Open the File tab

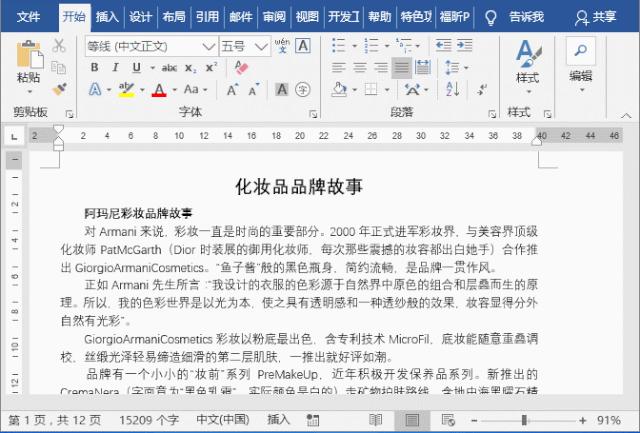point(29,17)
